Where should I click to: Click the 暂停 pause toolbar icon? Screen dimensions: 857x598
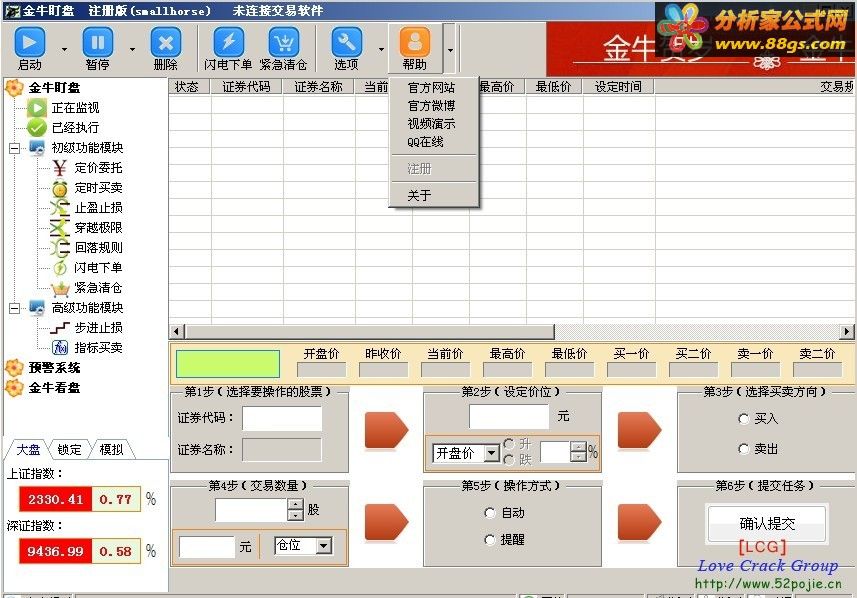98,42
